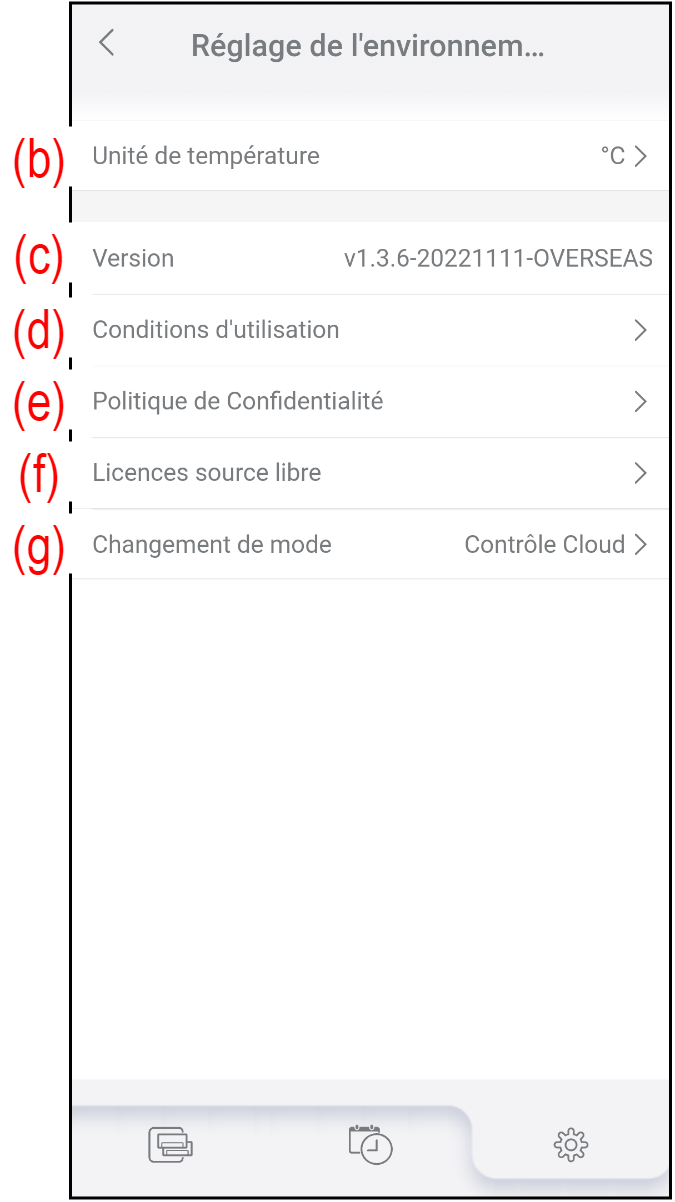Click the Réglage de l'environnem… title

tap(367, 46)
